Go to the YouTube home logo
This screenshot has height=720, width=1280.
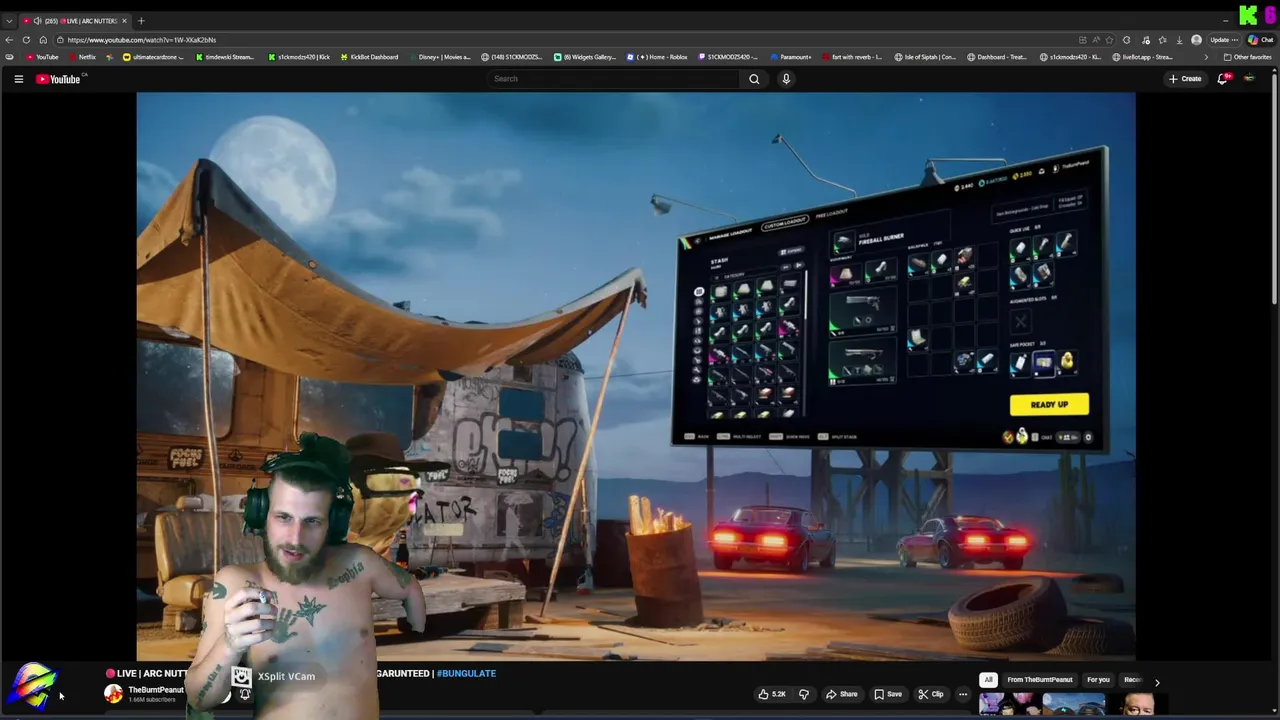point(58,79)
